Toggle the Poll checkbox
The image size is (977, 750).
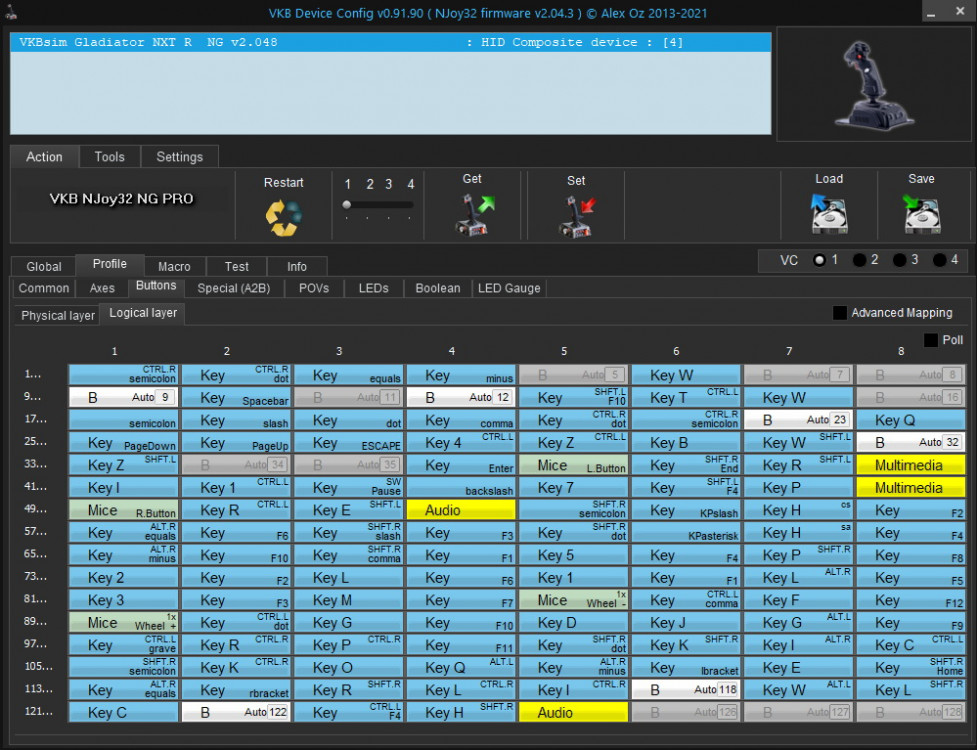coord(931,340)
